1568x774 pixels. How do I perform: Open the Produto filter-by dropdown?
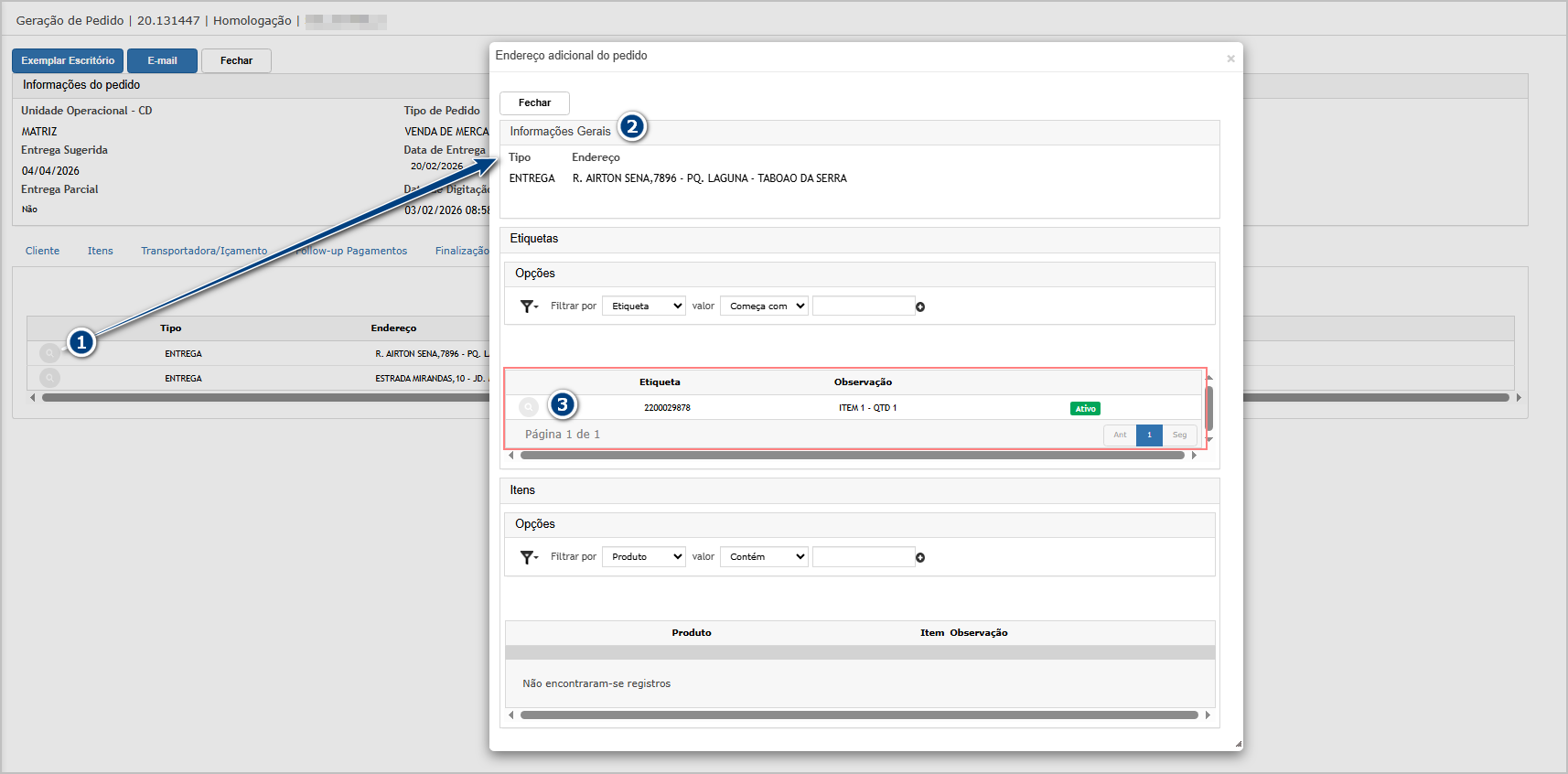click(x=644, y=557)
